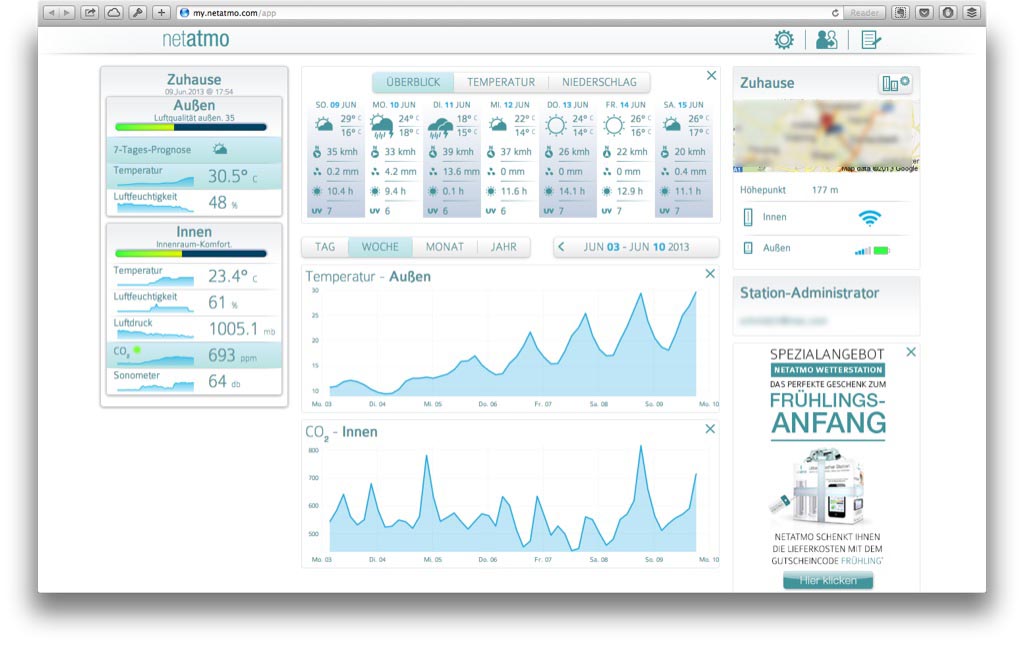Select outdoor Temperatur 30.5° row
The image size is (1024, 645).
click(x=194, y=176)
